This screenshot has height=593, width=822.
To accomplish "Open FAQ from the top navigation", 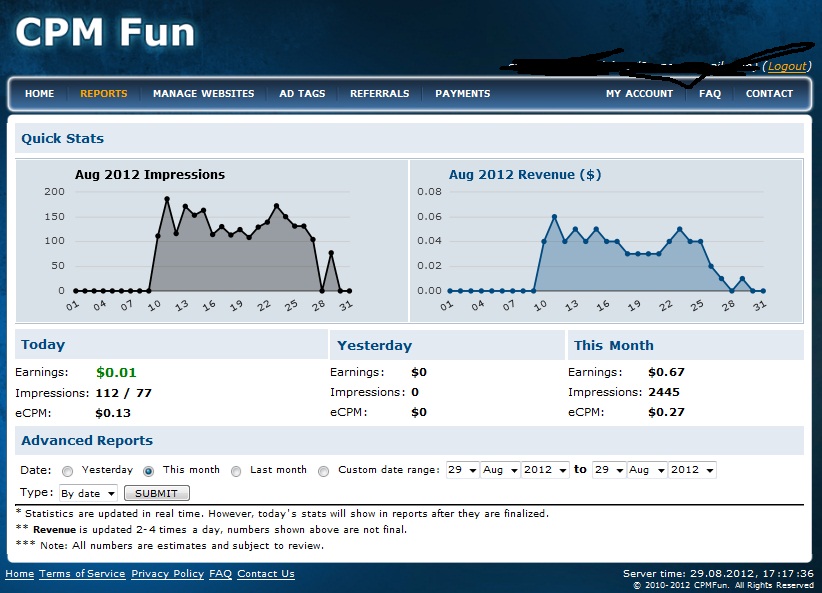I will (710, 93).
